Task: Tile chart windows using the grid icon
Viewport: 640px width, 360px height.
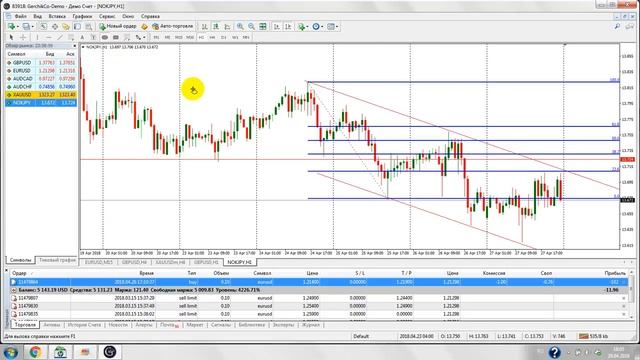Action: (x=263, y=27)
